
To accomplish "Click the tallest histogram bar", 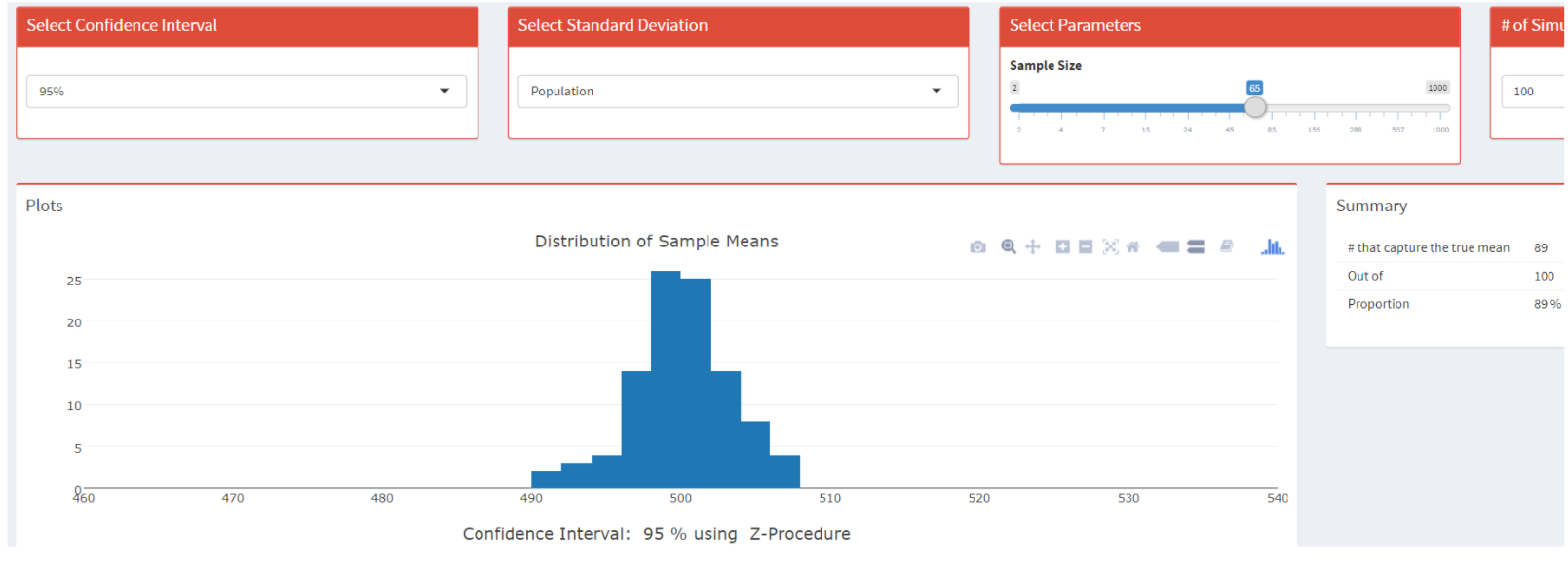I will pos(666,380).
